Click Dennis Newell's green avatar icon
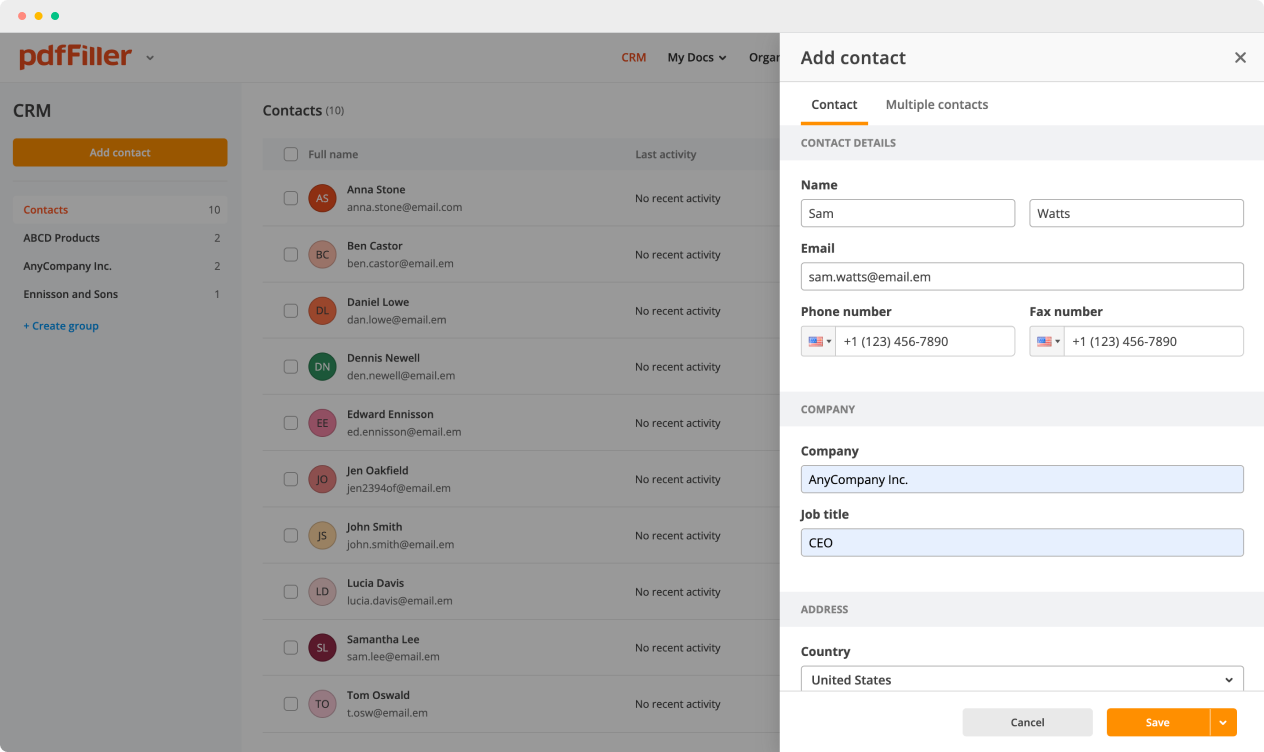 point(322,366)
